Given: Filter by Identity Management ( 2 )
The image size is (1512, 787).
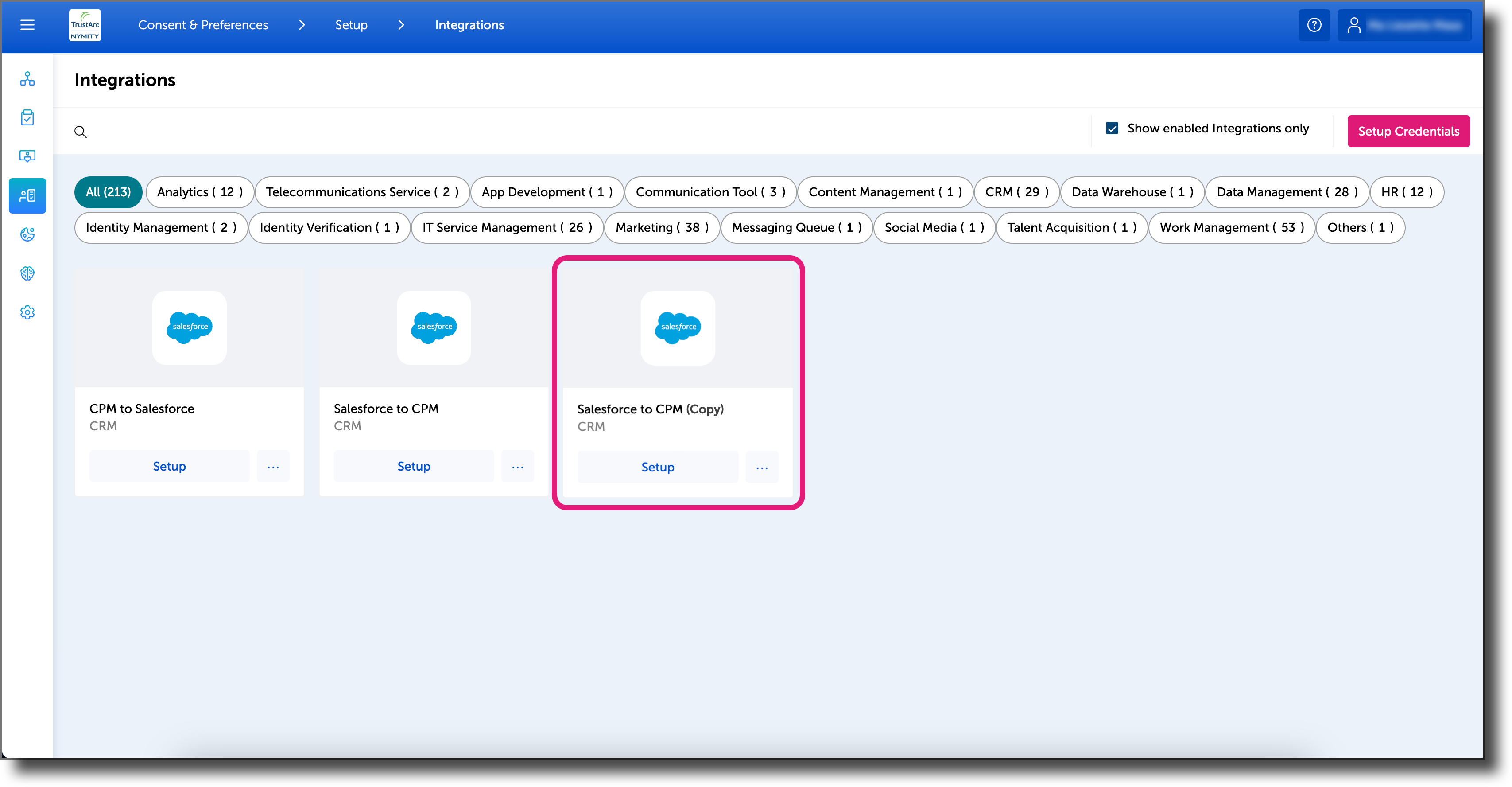Looking at the screenshot, I should coord(161,228).
